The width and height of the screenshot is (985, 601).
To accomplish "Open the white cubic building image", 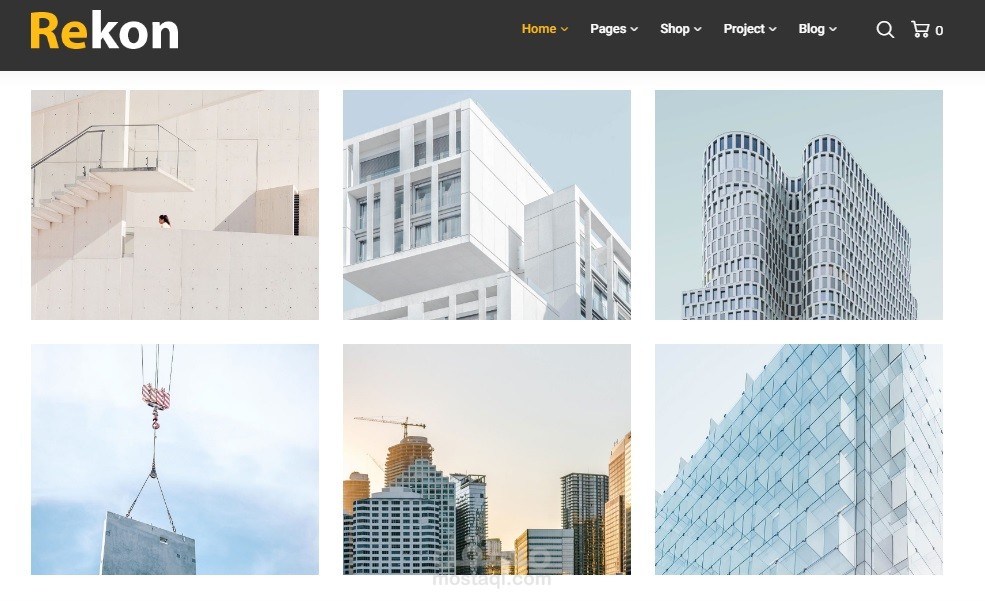I will click(x=487, y=205).
